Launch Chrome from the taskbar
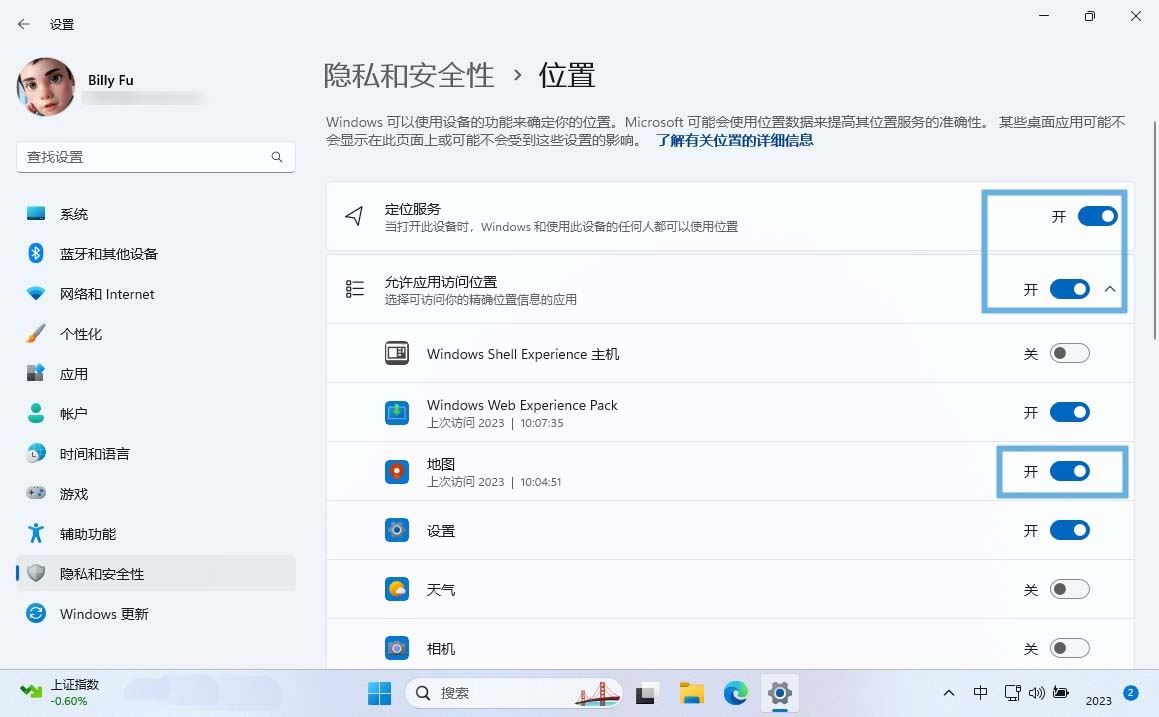The width and height of the screenshot is (1159, 717). click(735, 692)
